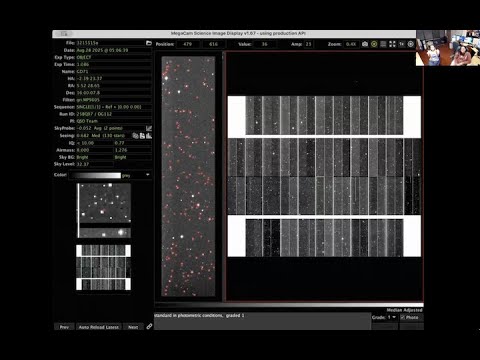Click the zoomed star field thumbnail on left panel
The image size is (480, 360).
104,210
